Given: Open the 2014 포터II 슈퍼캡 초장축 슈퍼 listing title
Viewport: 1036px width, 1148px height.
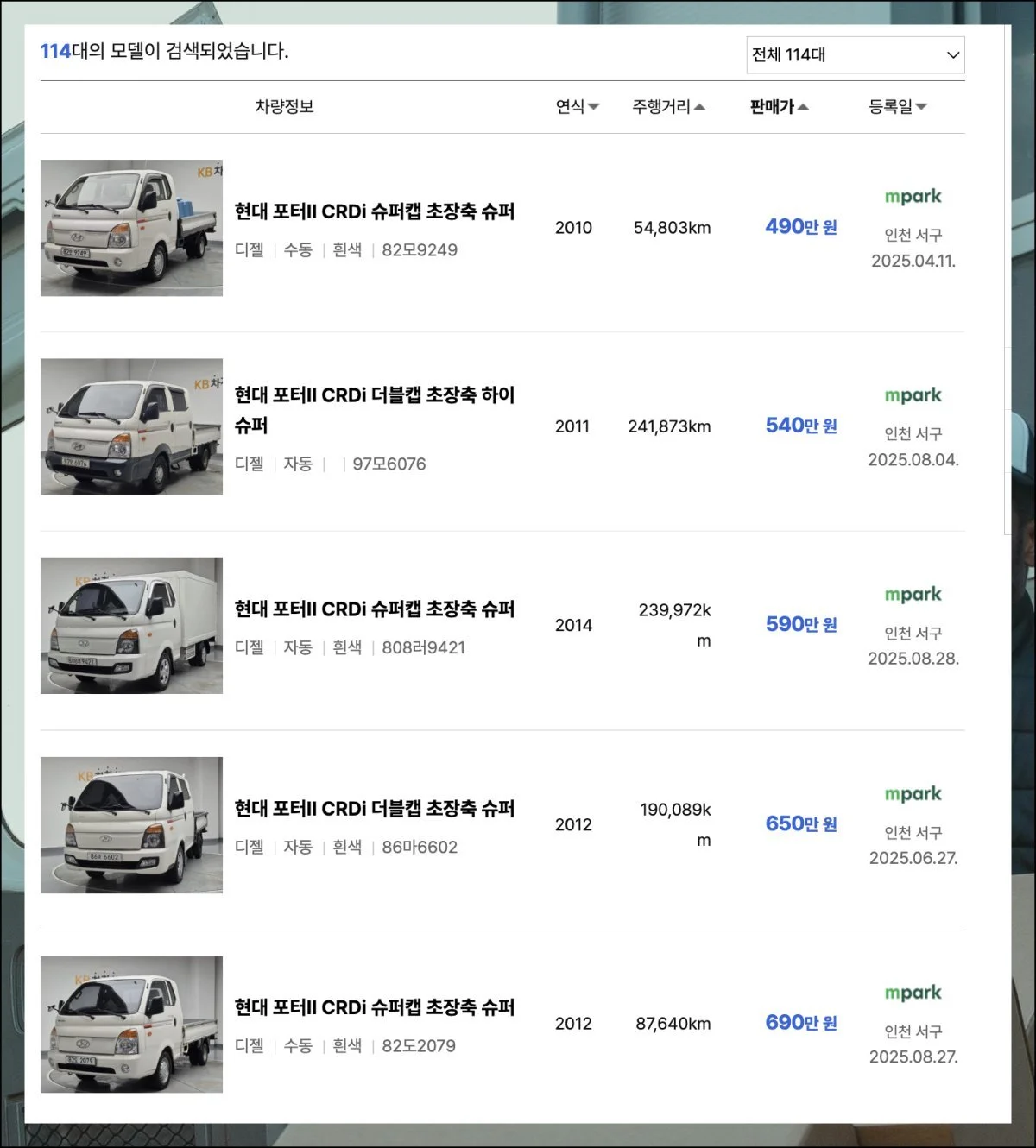Looking at the screenshot, I should (x=375, y=609).
